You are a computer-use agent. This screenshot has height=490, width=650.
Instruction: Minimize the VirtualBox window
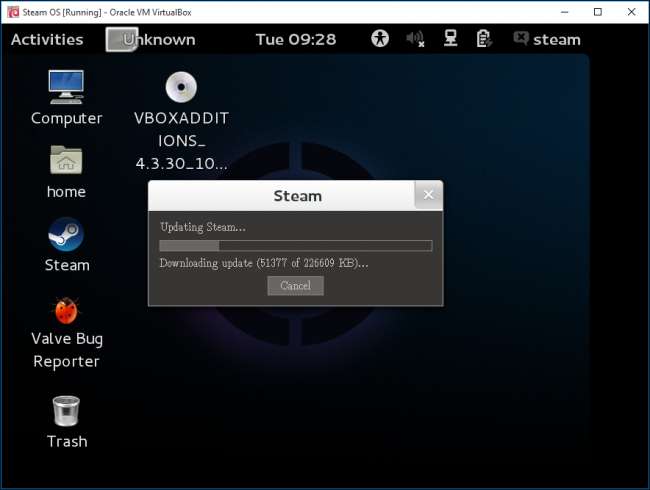pos(564,12)
